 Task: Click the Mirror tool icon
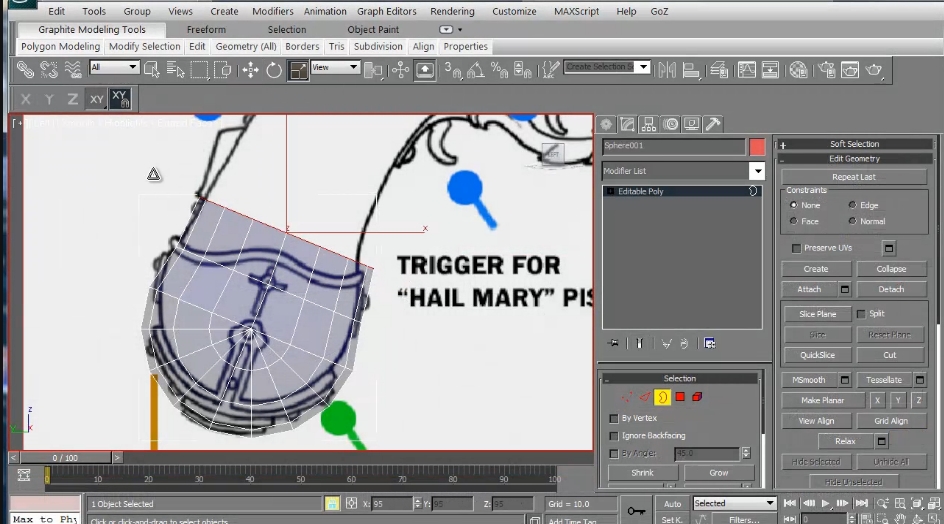coord(666,70)
